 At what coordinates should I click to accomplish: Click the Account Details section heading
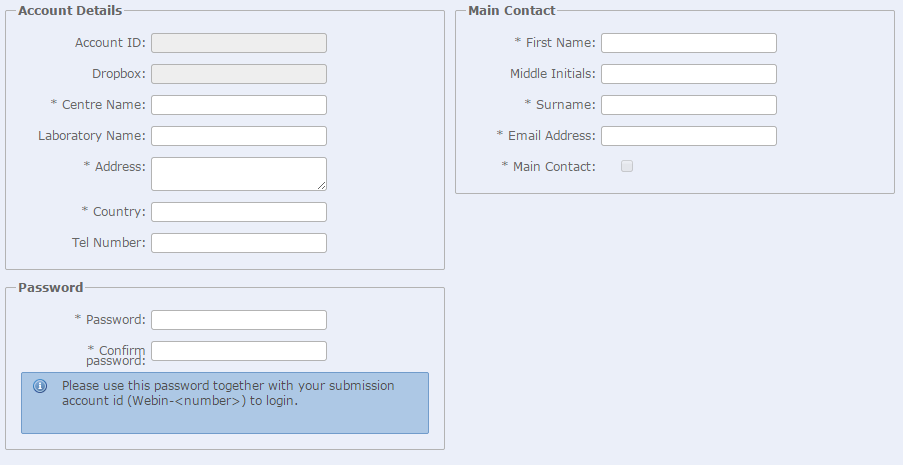pyautogui.click(x=70, y=11)
